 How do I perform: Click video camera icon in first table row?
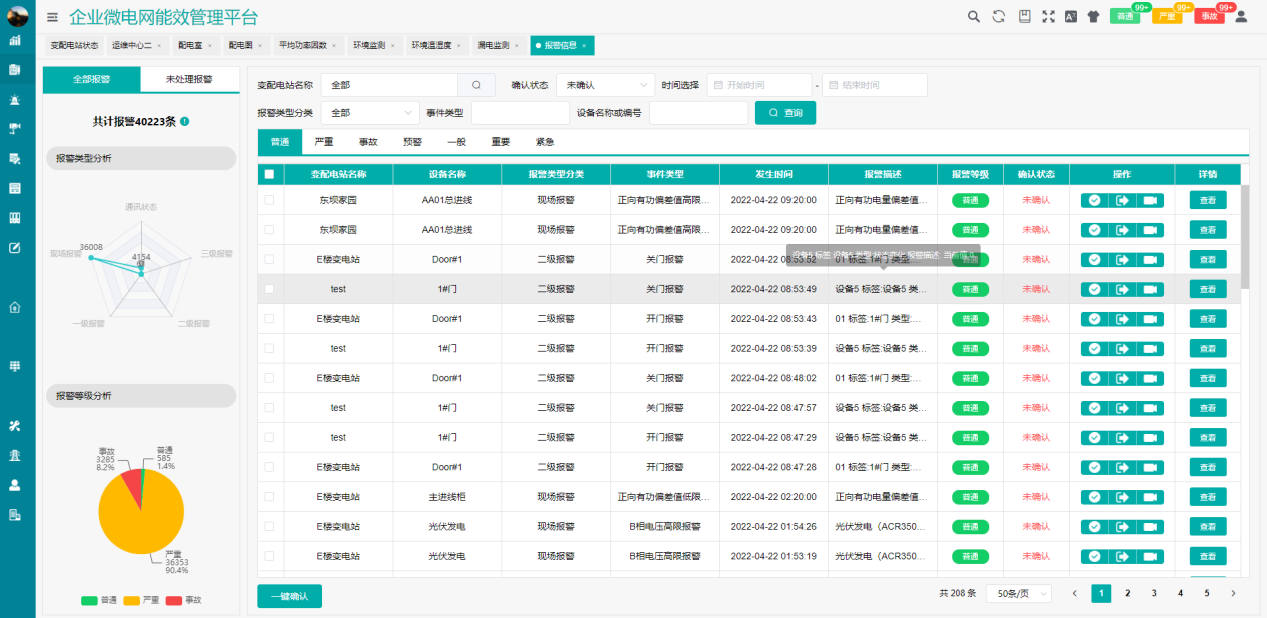(x=1150, y=200)
